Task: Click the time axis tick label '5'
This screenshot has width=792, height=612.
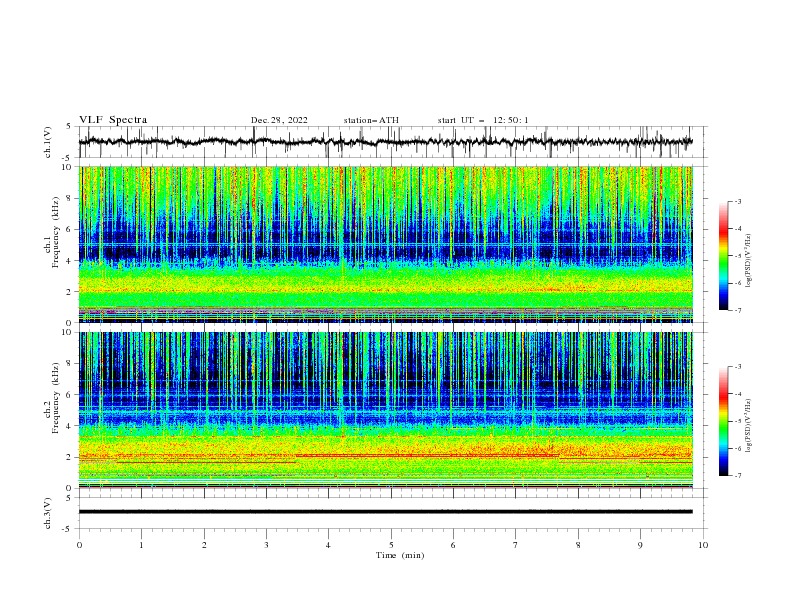Action: tap(391, 545)
